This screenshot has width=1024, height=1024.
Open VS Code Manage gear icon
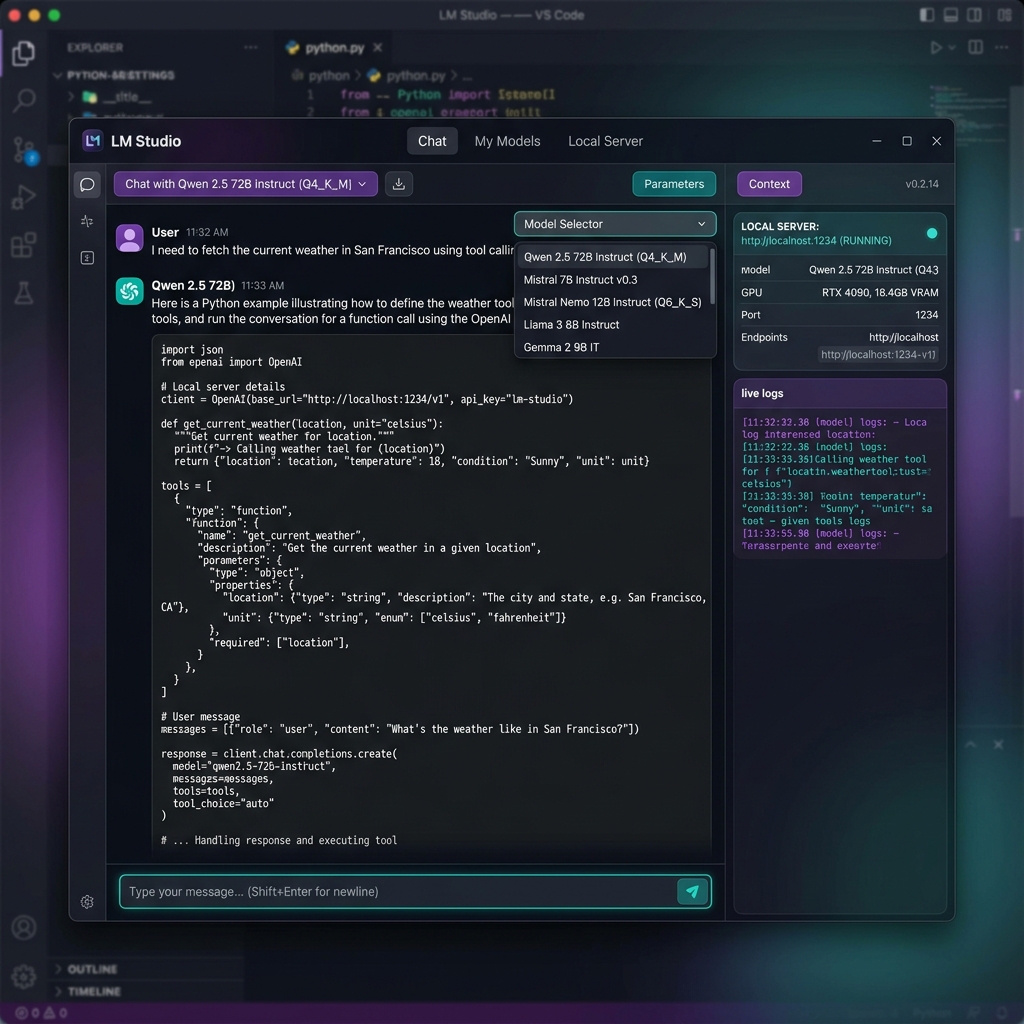tap(24, 976)
